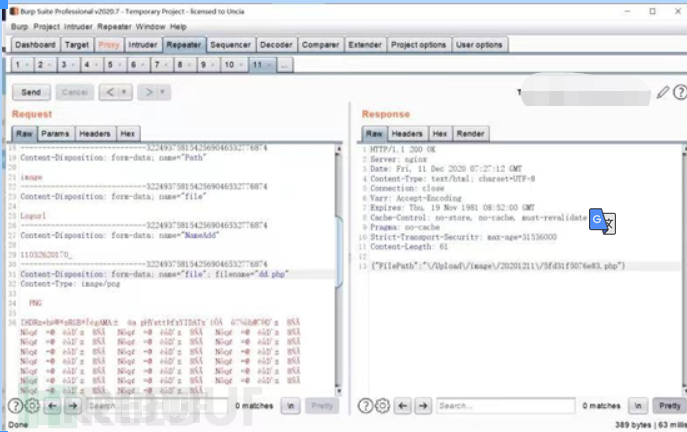Open the Intruder menu

(78, 27)
